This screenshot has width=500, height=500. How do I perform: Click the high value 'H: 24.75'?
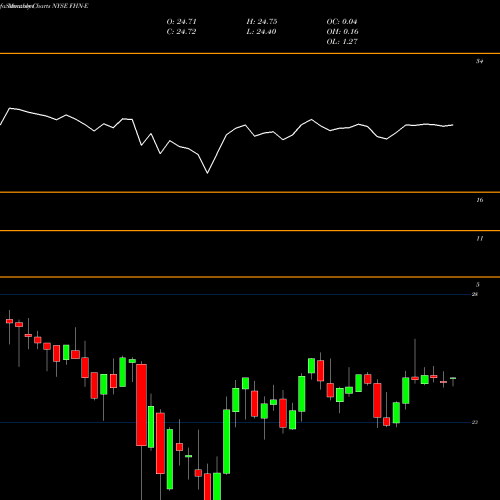262,22
